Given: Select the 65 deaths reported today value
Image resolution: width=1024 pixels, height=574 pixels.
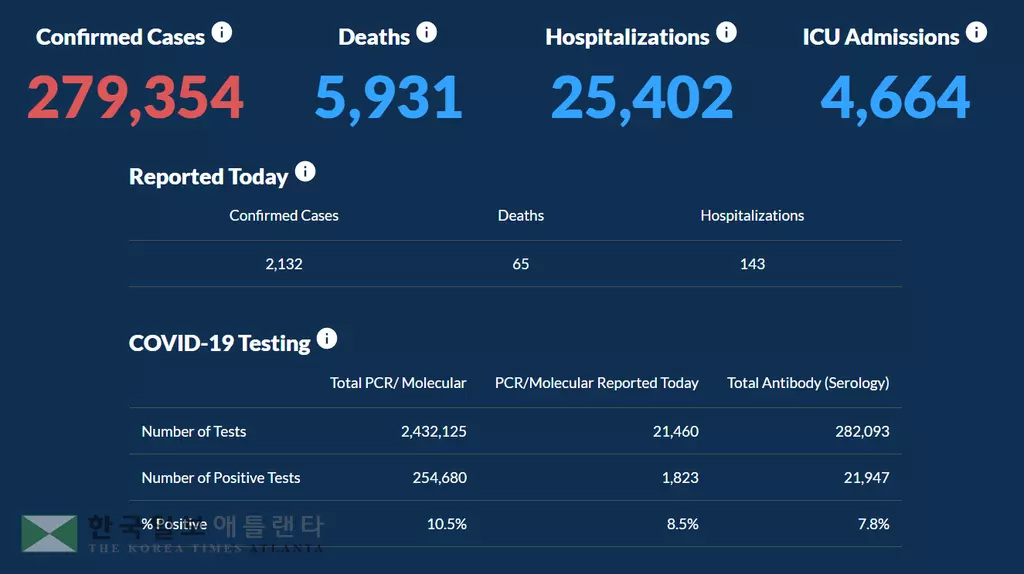Looking at the screenshot, I should pos(521,264).
